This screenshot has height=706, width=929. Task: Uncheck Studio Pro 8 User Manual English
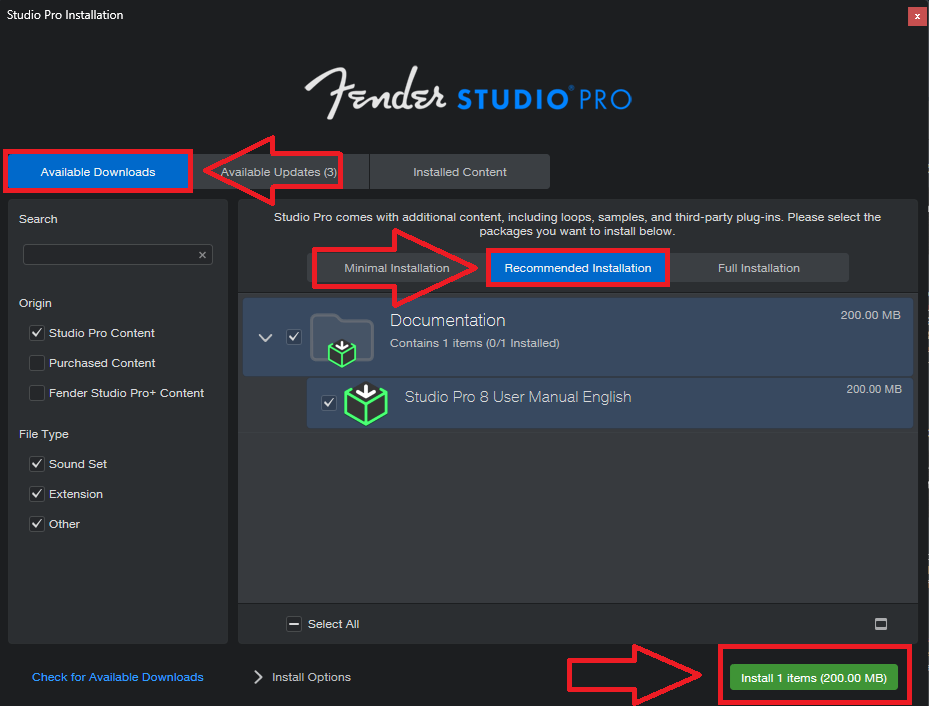tap(329, 403)
